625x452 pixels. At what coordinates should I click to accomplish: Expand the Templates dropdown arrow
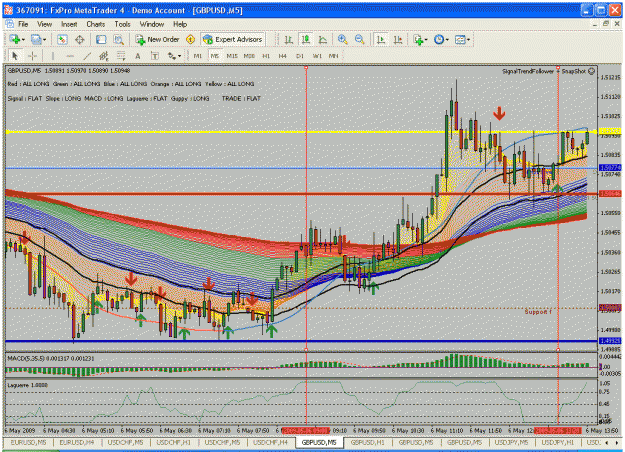(x=468, y=39)
